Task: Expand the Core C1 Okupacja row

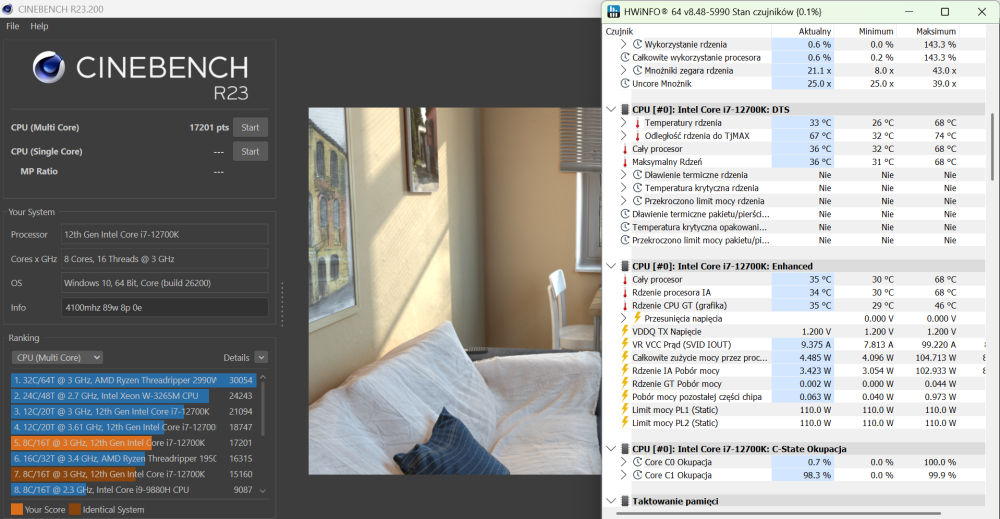Action: pyautogui.click(x=623, y=475)
